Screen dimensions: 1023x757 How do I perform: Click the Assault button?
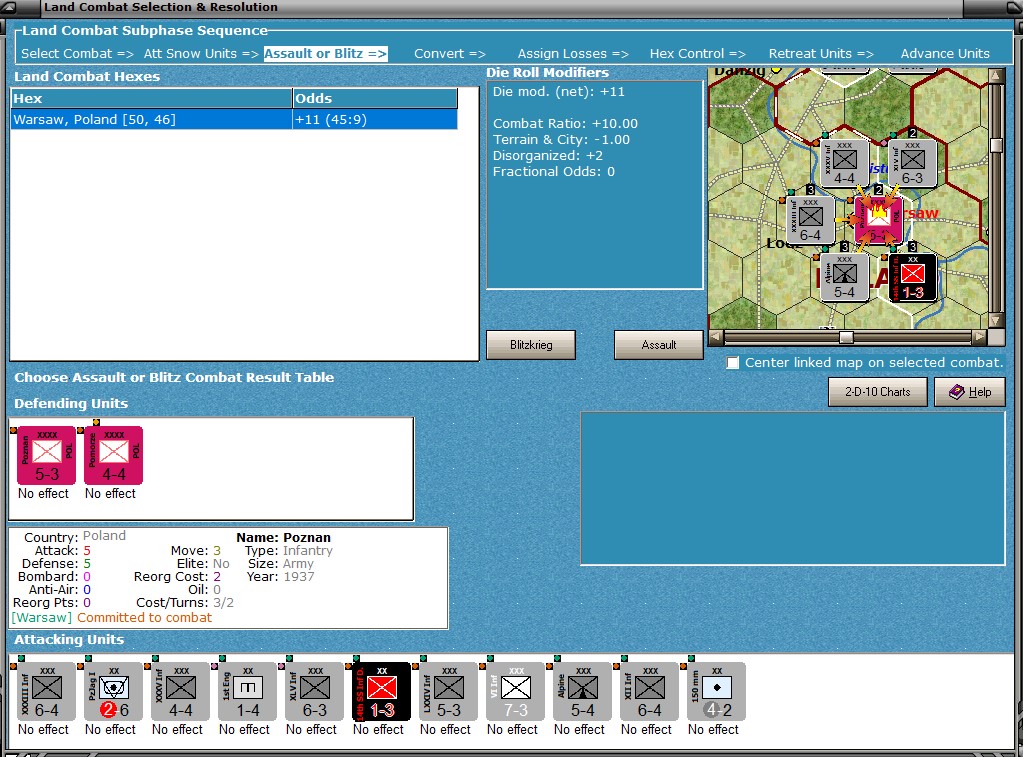pyautogui.click(x=658, y=345)
